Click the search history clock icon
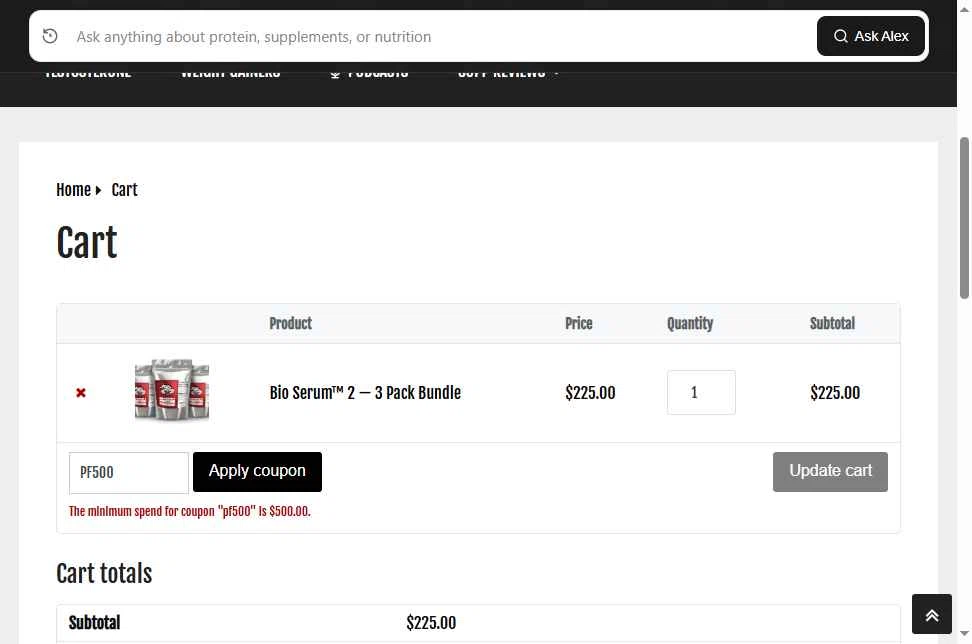Viewport: 972px width, 644px height. (50, 37)
